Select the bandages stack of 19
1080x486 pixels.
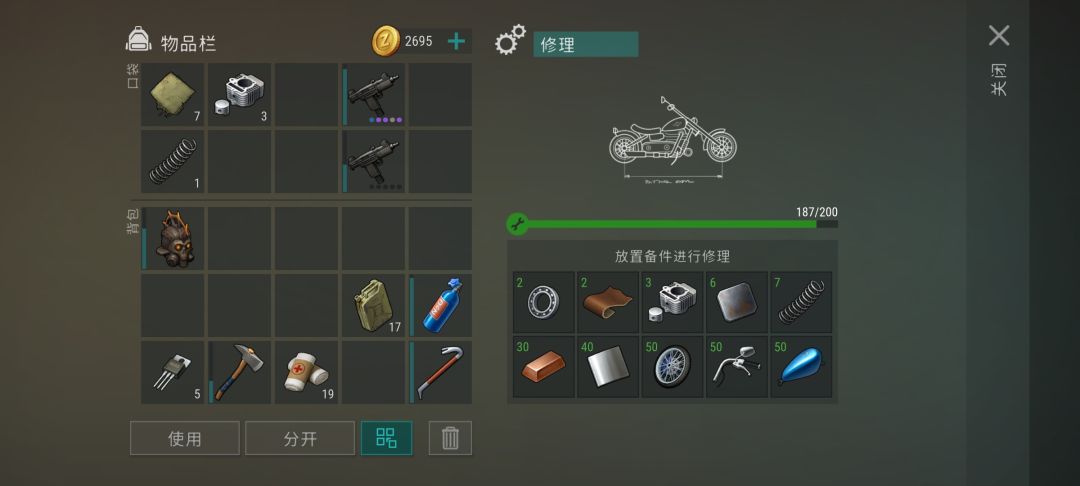tap(307, 372)
